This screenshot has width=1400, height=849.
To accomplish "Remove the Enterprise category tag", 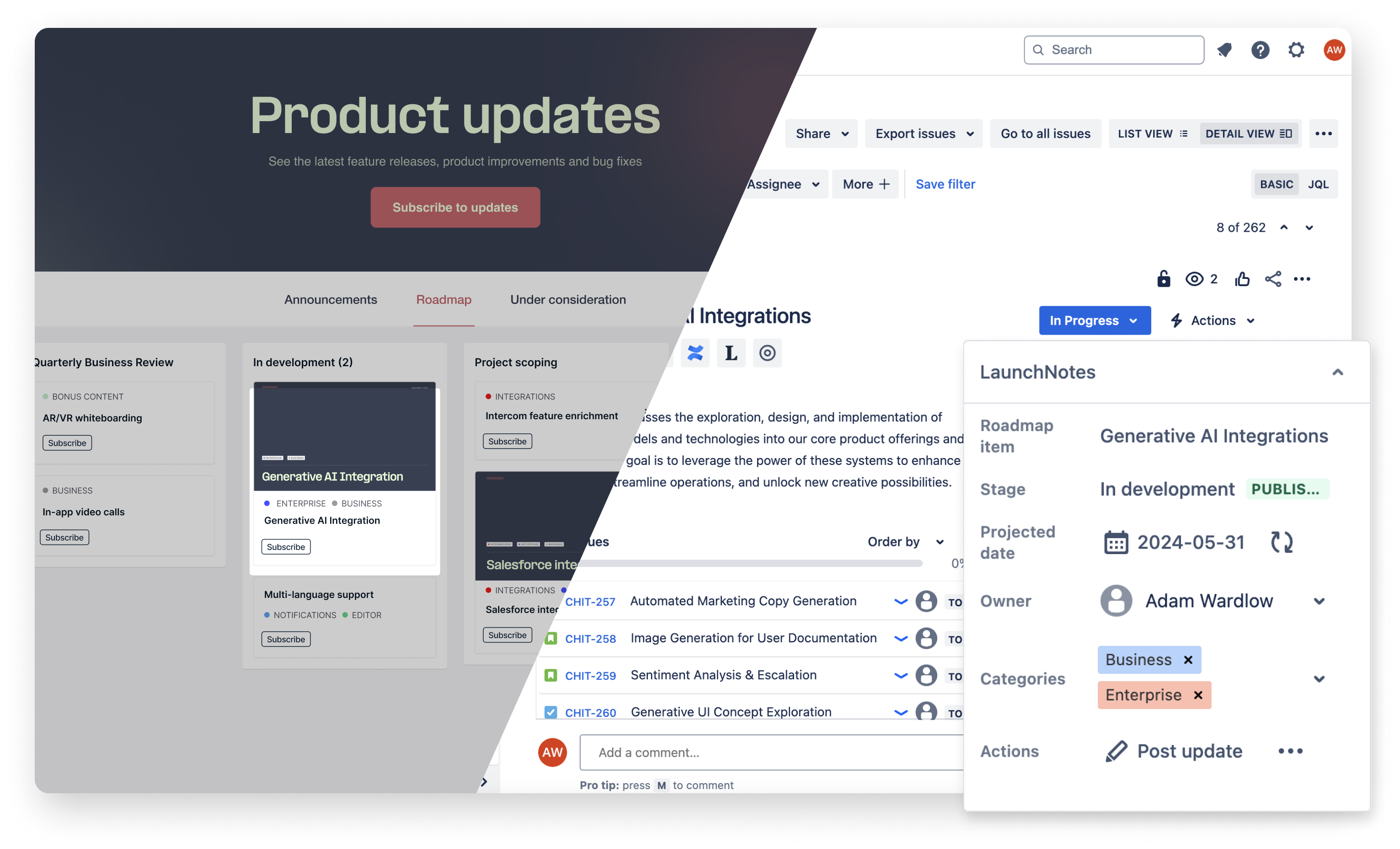I will 1198,695.
